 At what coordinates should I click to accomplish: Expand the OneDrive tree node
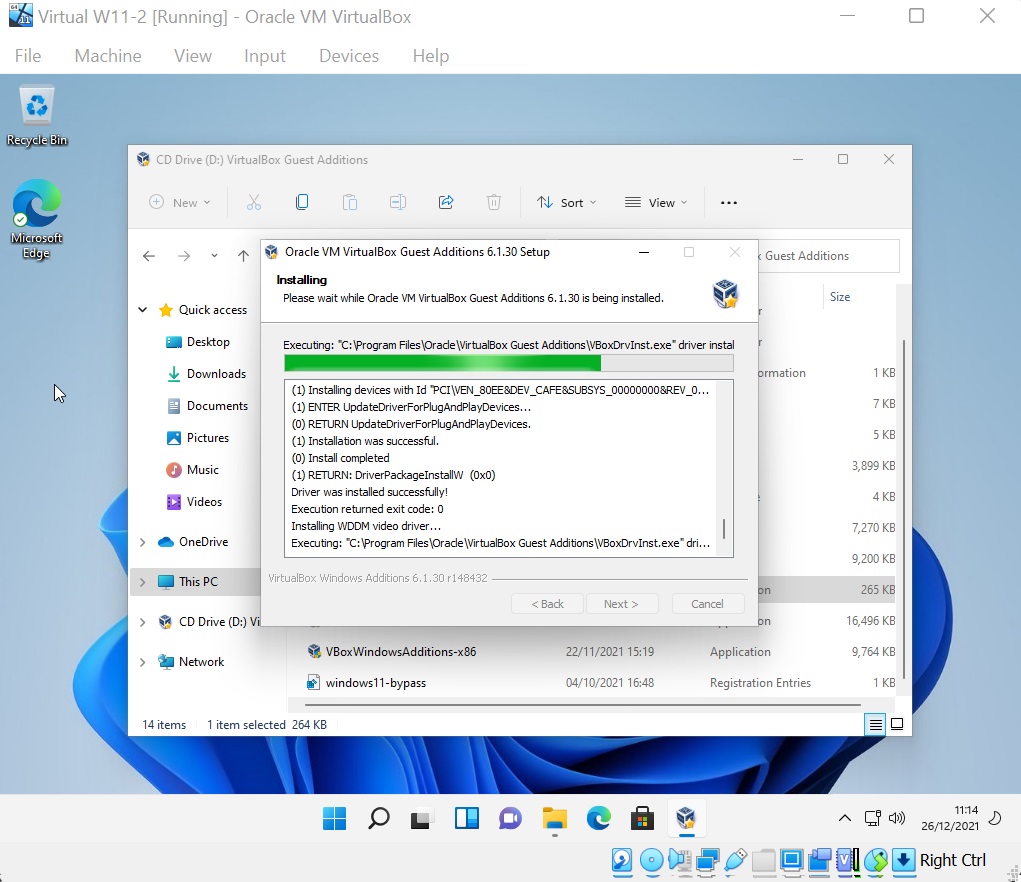tap(143, 542)
